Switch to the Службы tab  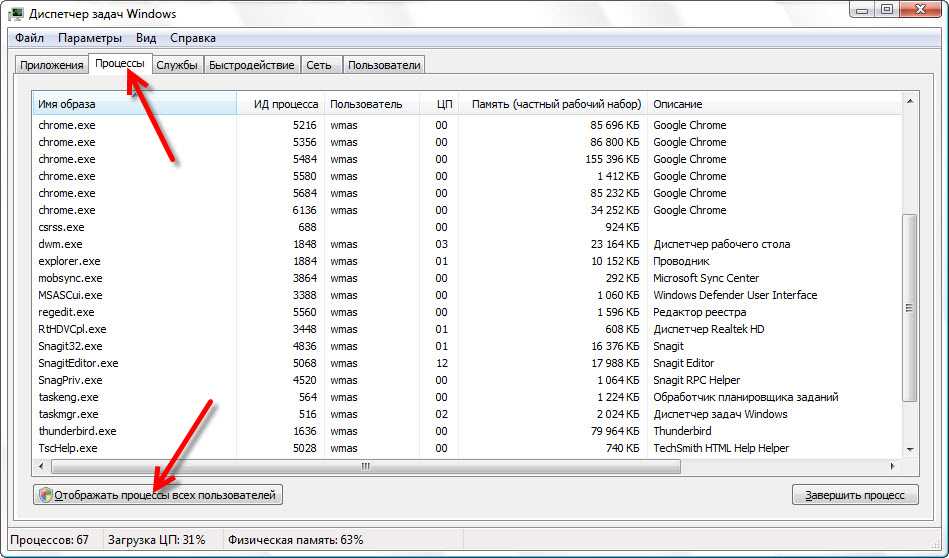tap(177, 65)
